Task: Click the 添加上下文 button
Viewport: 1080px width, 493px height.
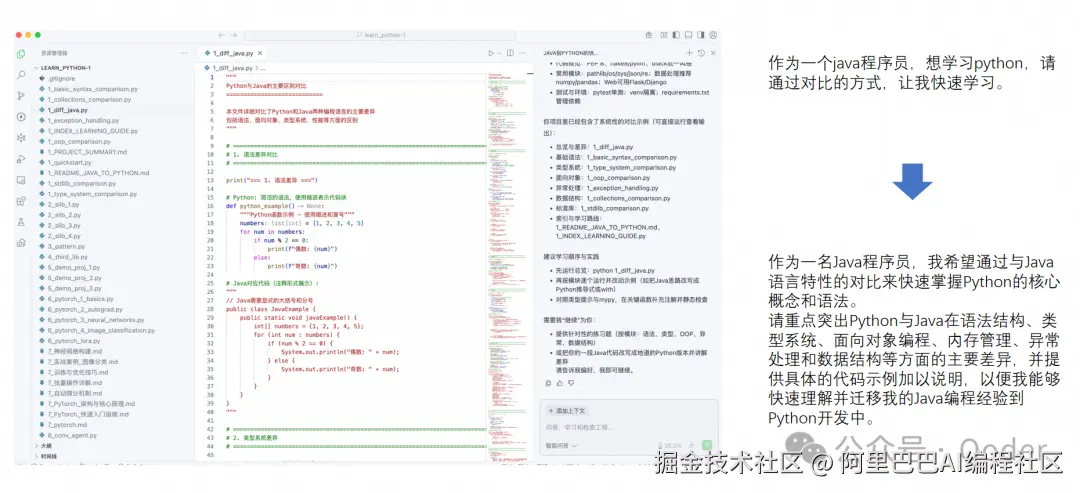Action: (566, 410)
